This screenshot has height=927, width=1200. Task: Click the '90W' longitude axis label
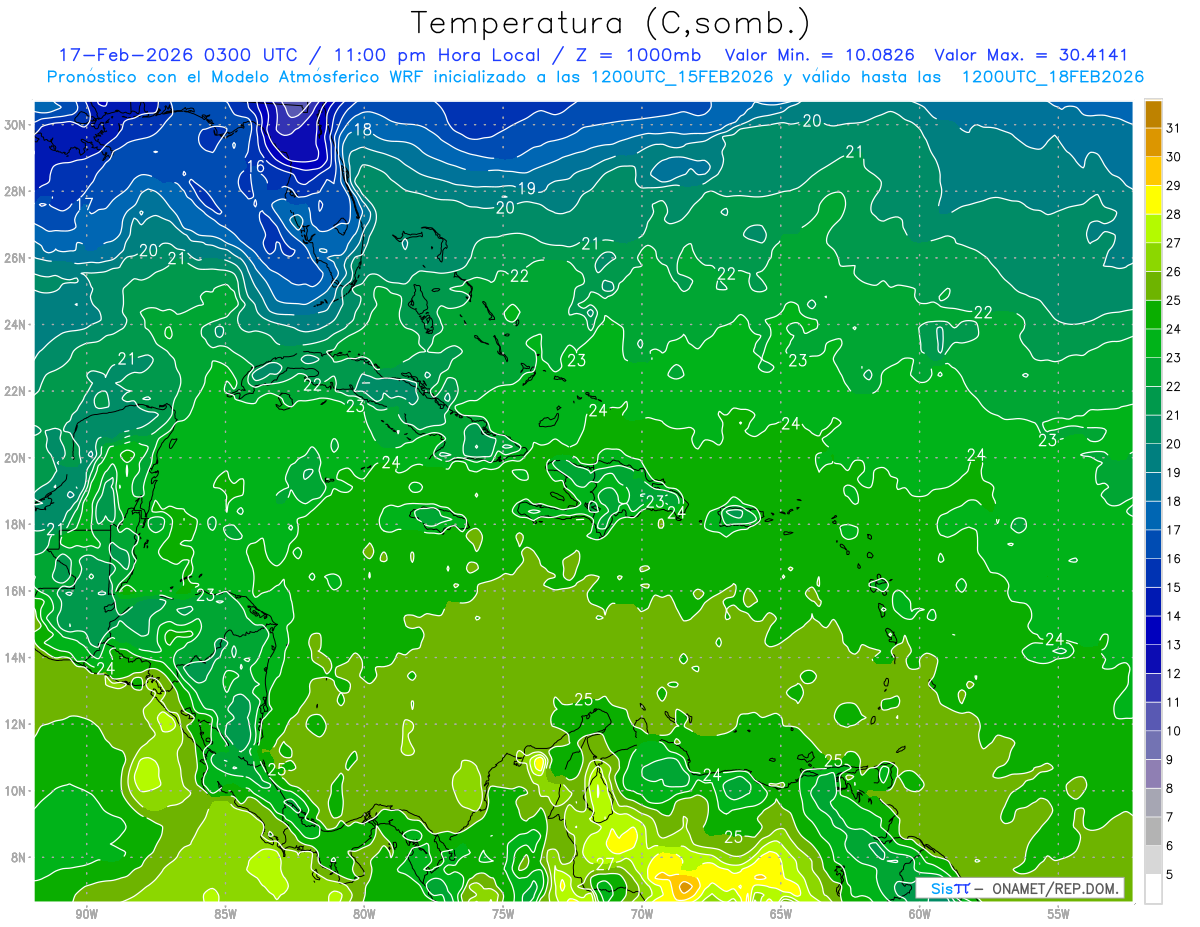pyautogui.click(x=86, y=914)
